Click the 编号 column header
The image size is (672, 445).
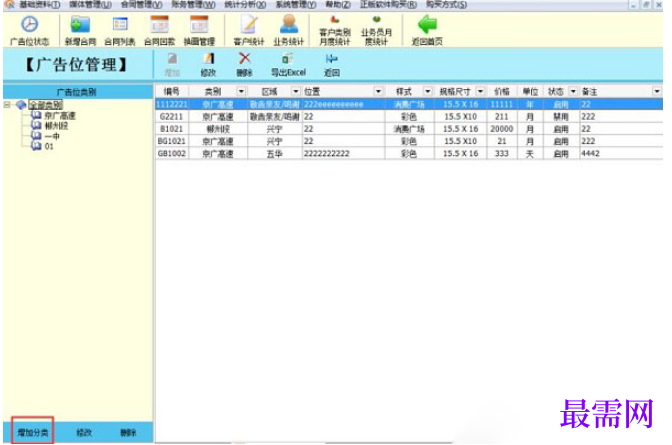(x=171, y=91)
